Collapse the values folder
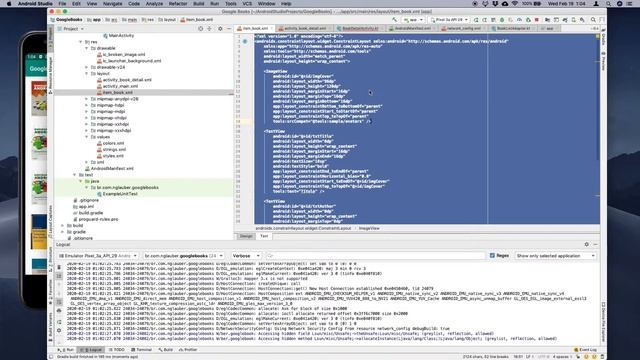Screen dimensions: 640x360 (87, 137)
